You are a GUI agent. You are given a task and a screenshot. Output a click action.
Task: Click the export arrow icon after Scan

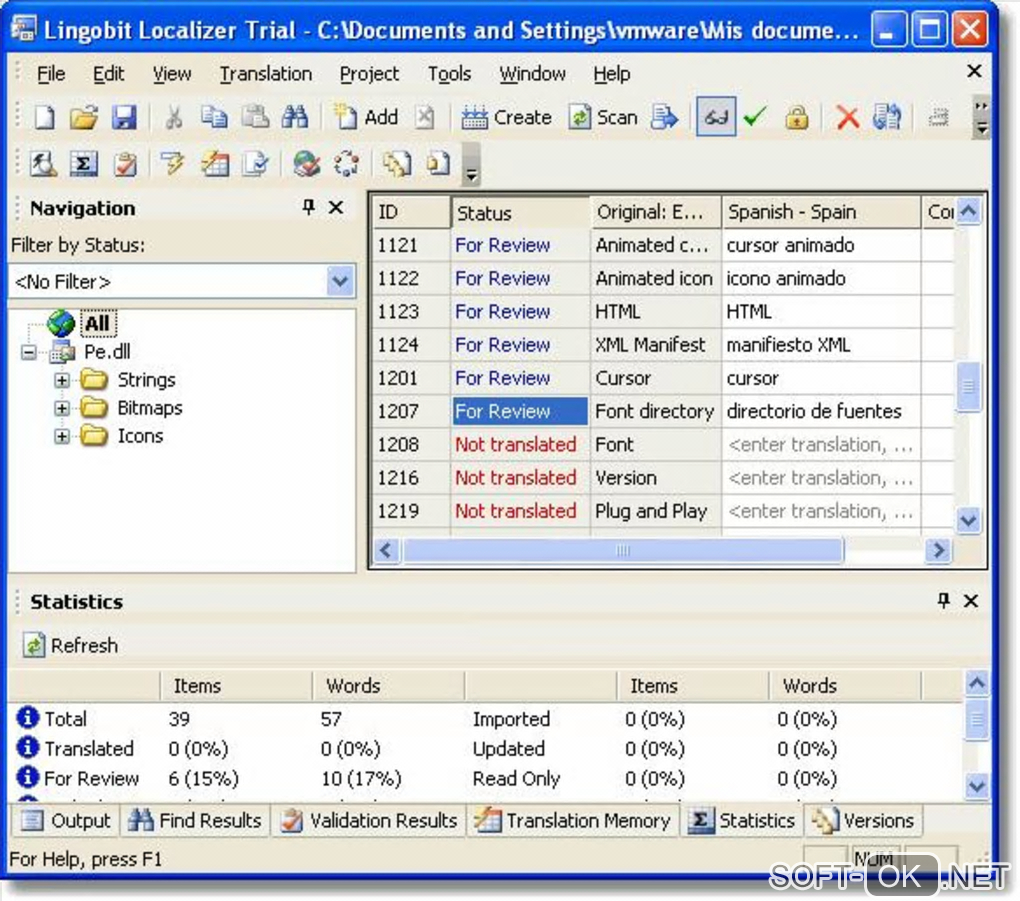(x=664, y=118)
